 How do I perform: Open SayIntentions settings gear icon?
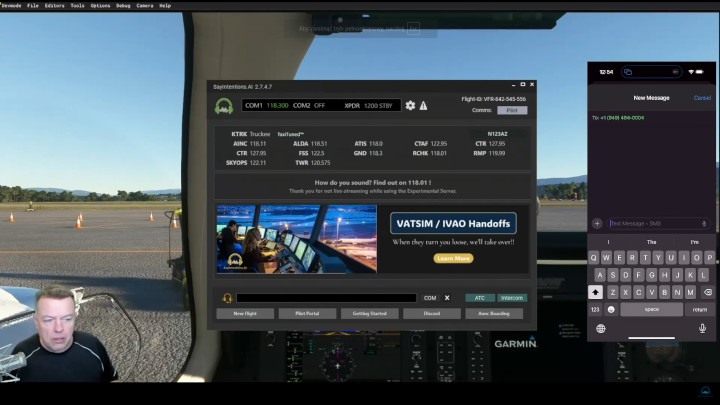[x=410, y=106]
